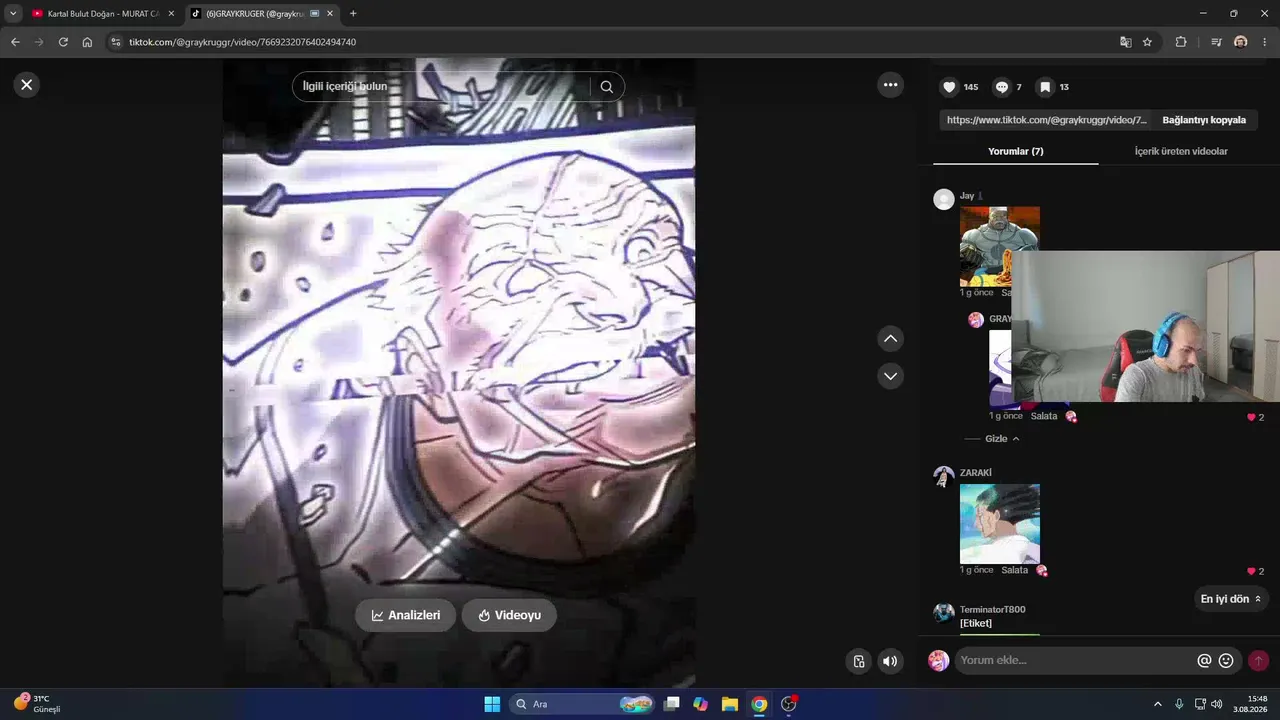Open a new browser tab

coord(353,14)
